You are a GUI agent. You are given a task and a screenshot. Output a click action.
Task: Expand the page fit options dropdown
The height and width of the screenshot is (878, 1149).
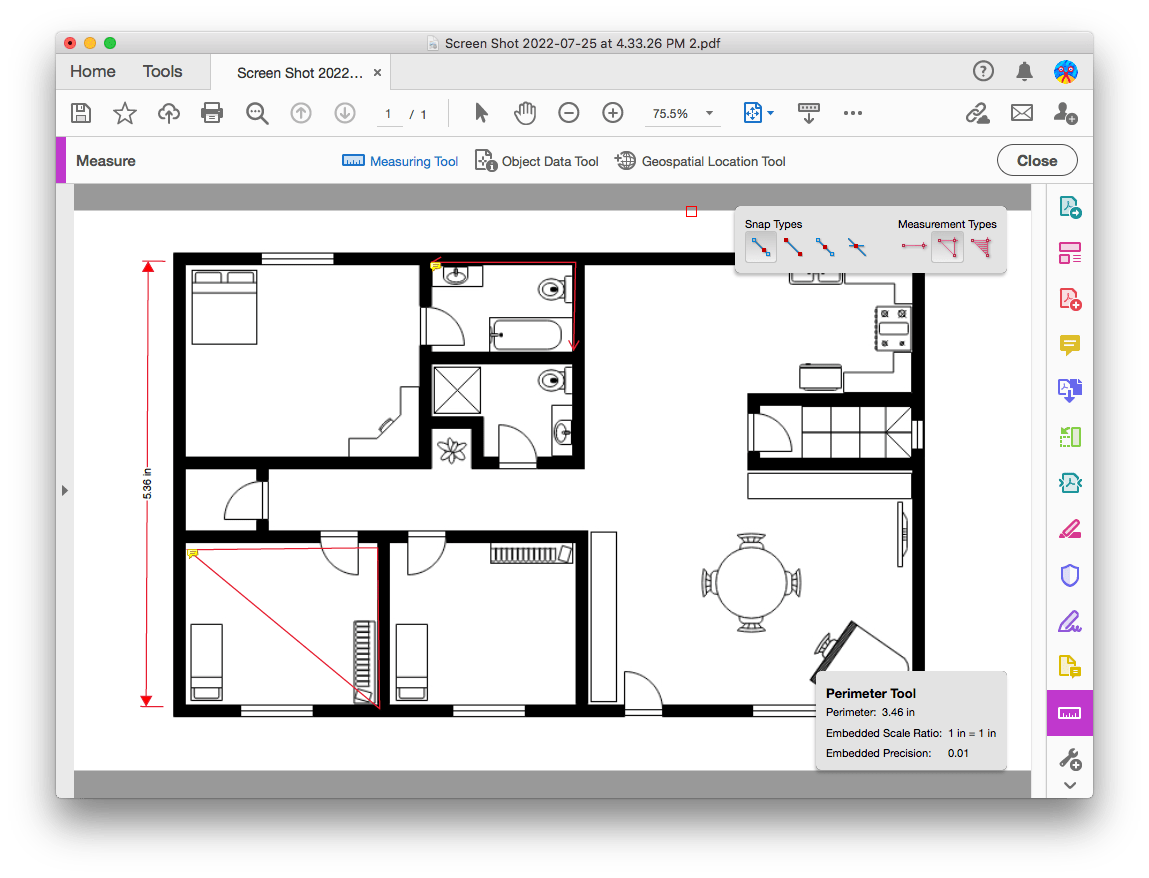770,113
